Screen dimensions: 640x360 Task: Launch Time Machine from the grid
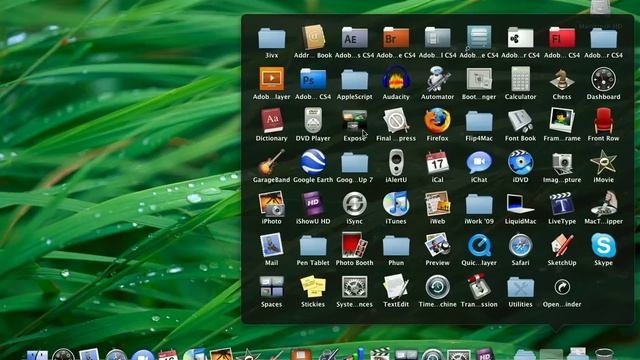[x=438, y=287]
